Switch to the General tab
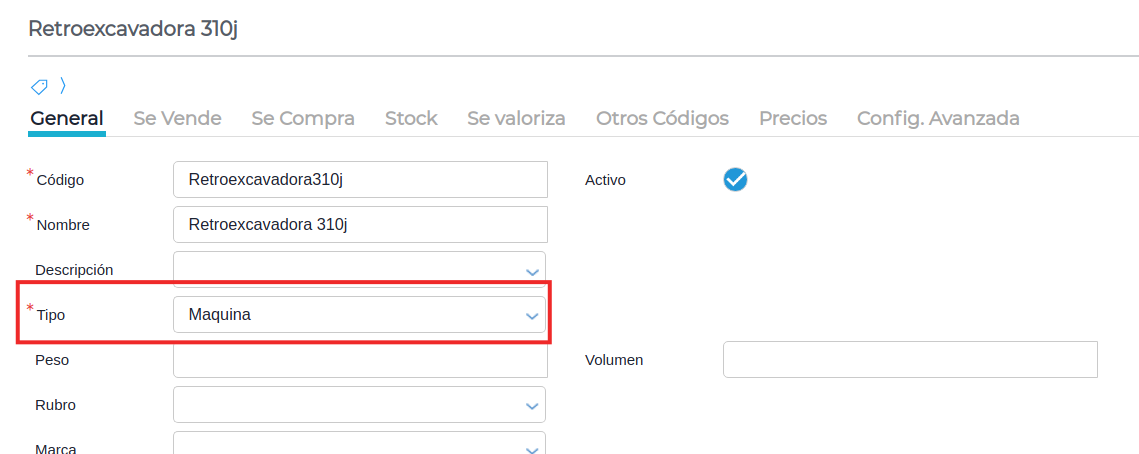The width and height of the screenshot is (1139, 454). point(67,118)
